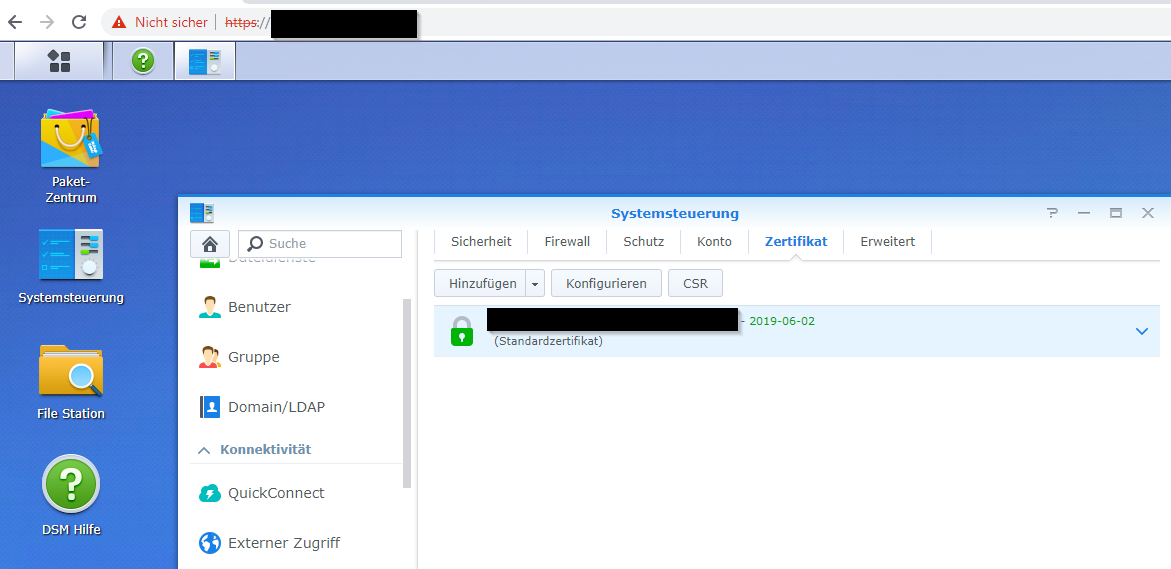Click the CSR button
The width and height of the screenshot is (1171, 569).
tap(695, 284)
